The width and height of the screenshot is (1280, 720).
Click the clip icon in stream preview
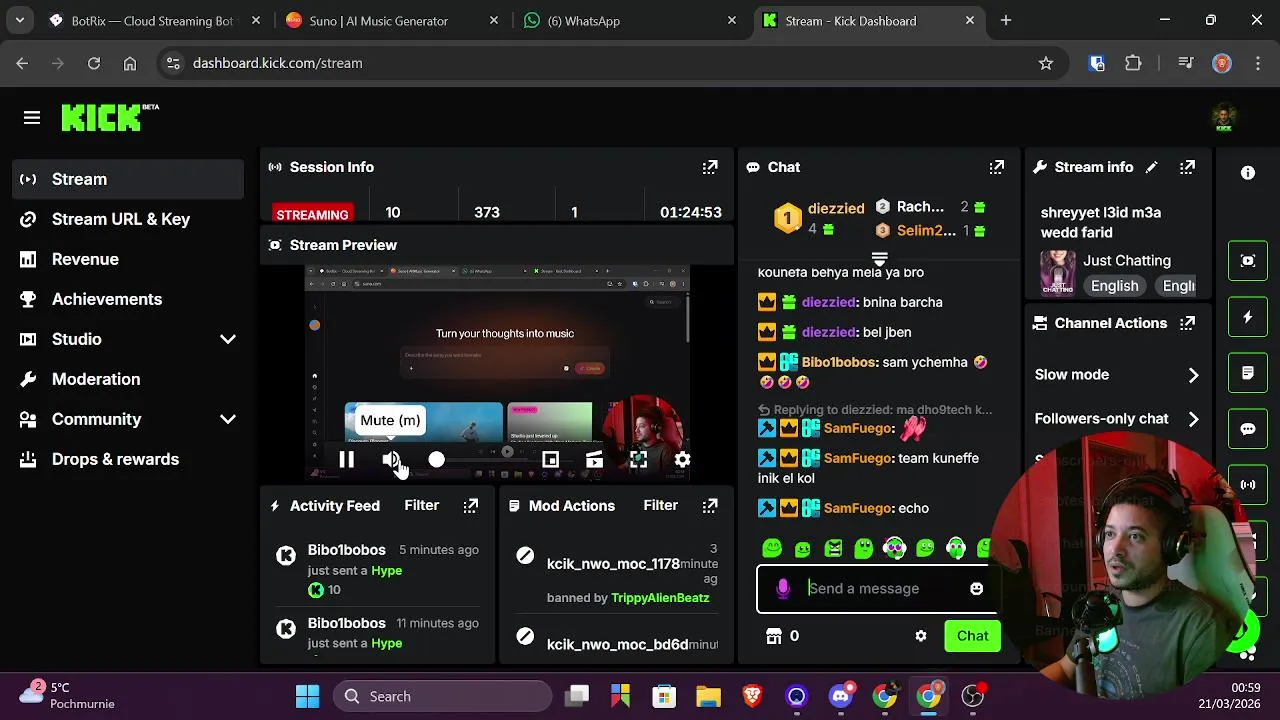(x=594, y=460)
